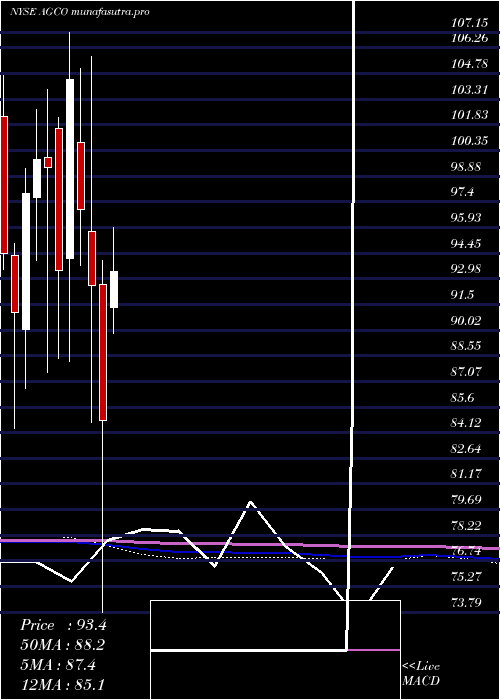This screenshot has height=700, width=500.
Task: Click the 87.07 price axis label
Action: (466, 371)
